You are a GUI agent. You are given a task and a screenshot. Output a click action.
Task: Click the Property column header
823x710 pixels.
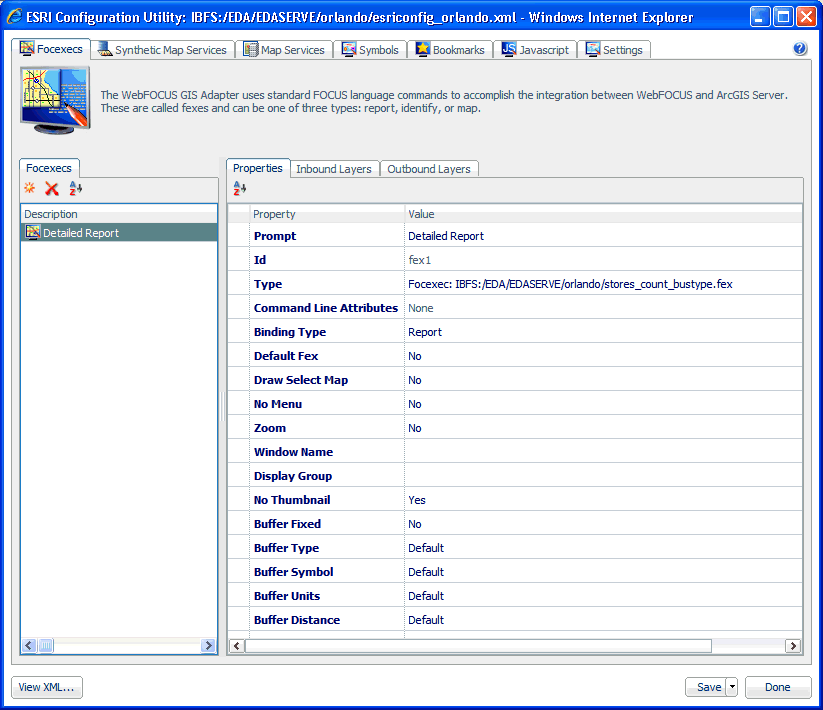[x=326, y=214]
